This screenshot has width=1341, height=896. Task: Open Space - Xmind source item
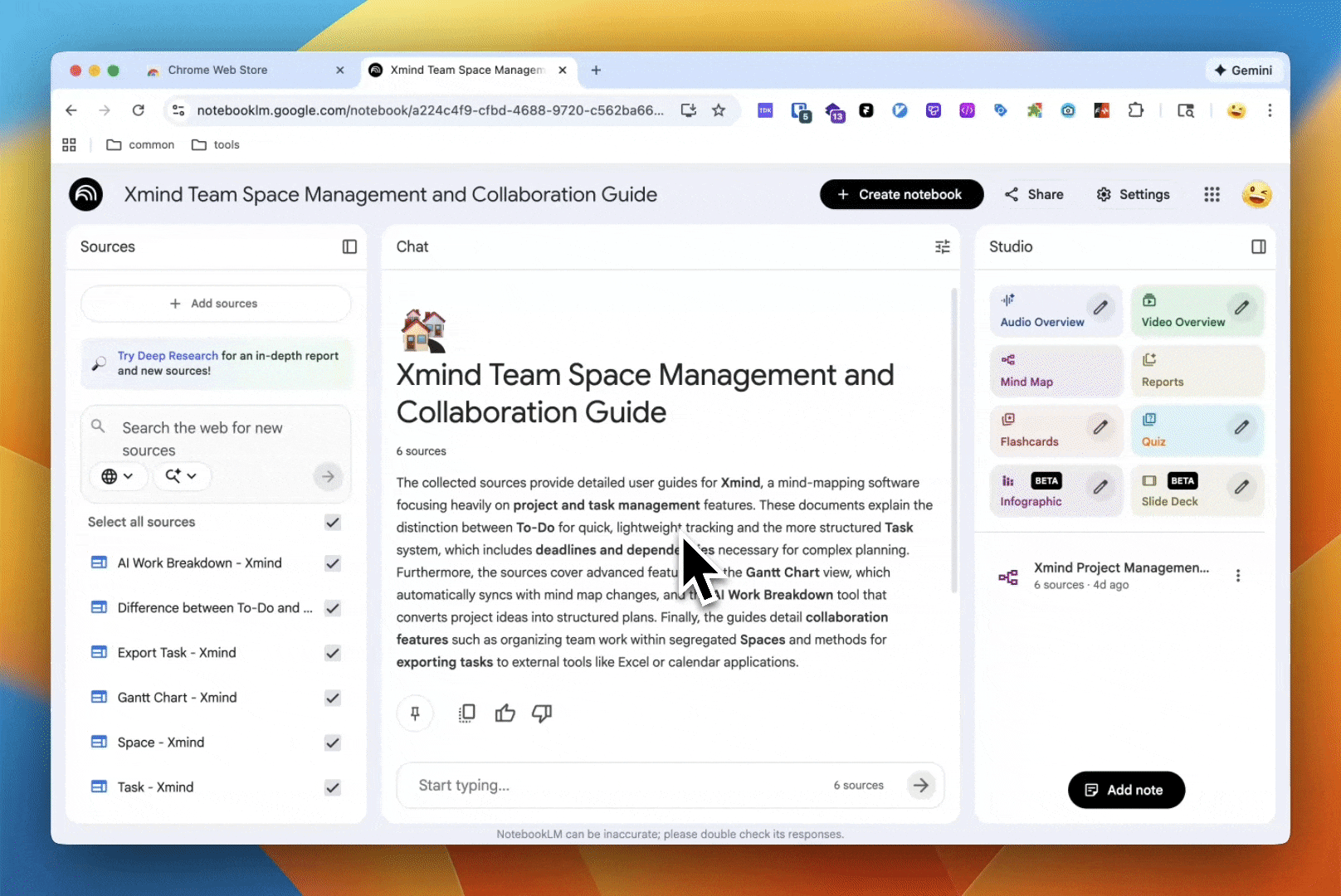pos(160,743)
